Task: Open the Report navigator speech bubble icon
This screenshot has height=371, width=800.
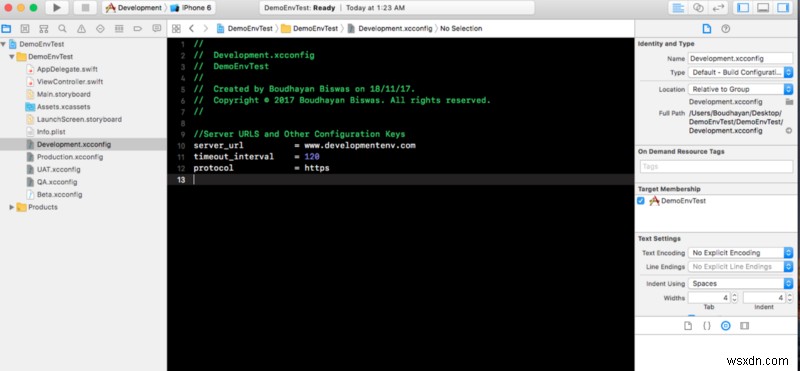Action: click(x=157, y=29)
